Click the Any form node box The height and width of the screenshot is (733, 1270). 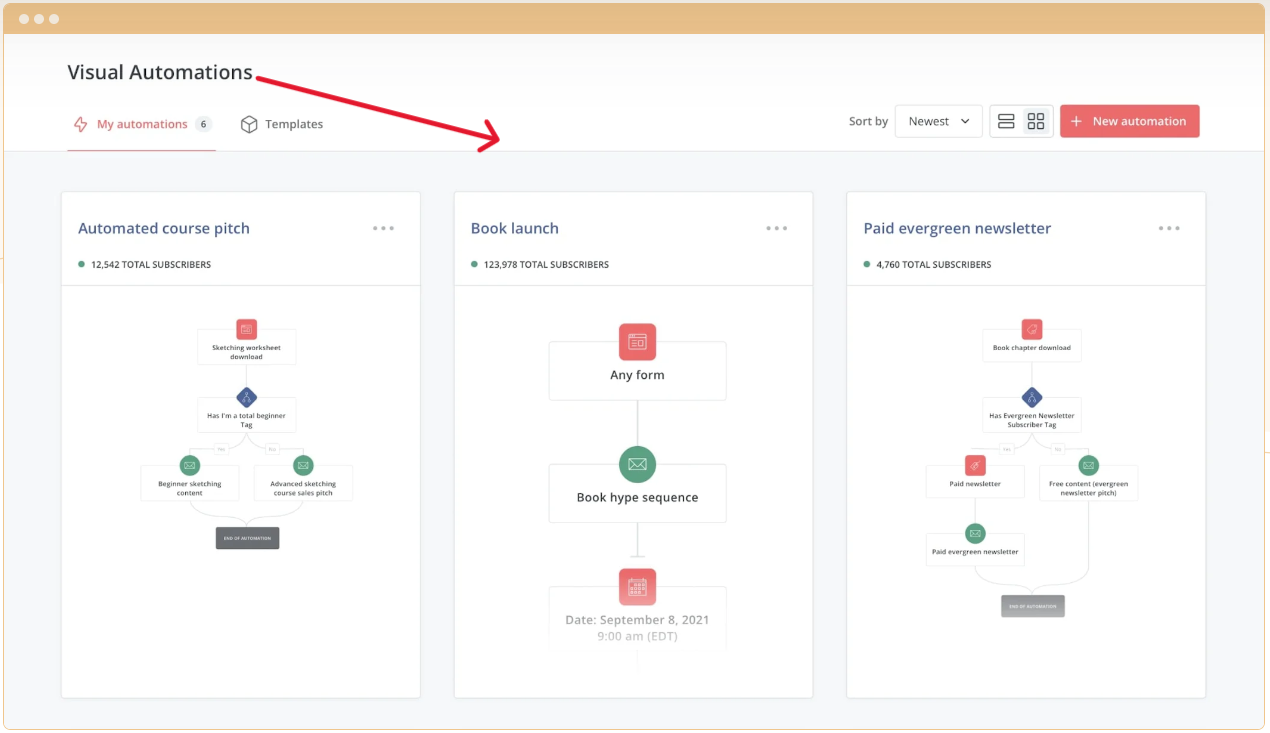(x=637, y=371)
